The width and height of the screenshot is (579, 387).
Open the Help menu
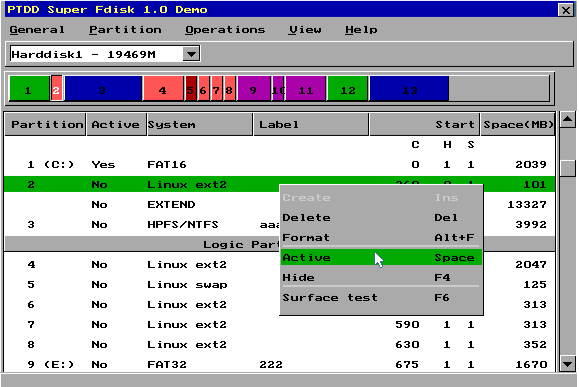tap(361, 30)
